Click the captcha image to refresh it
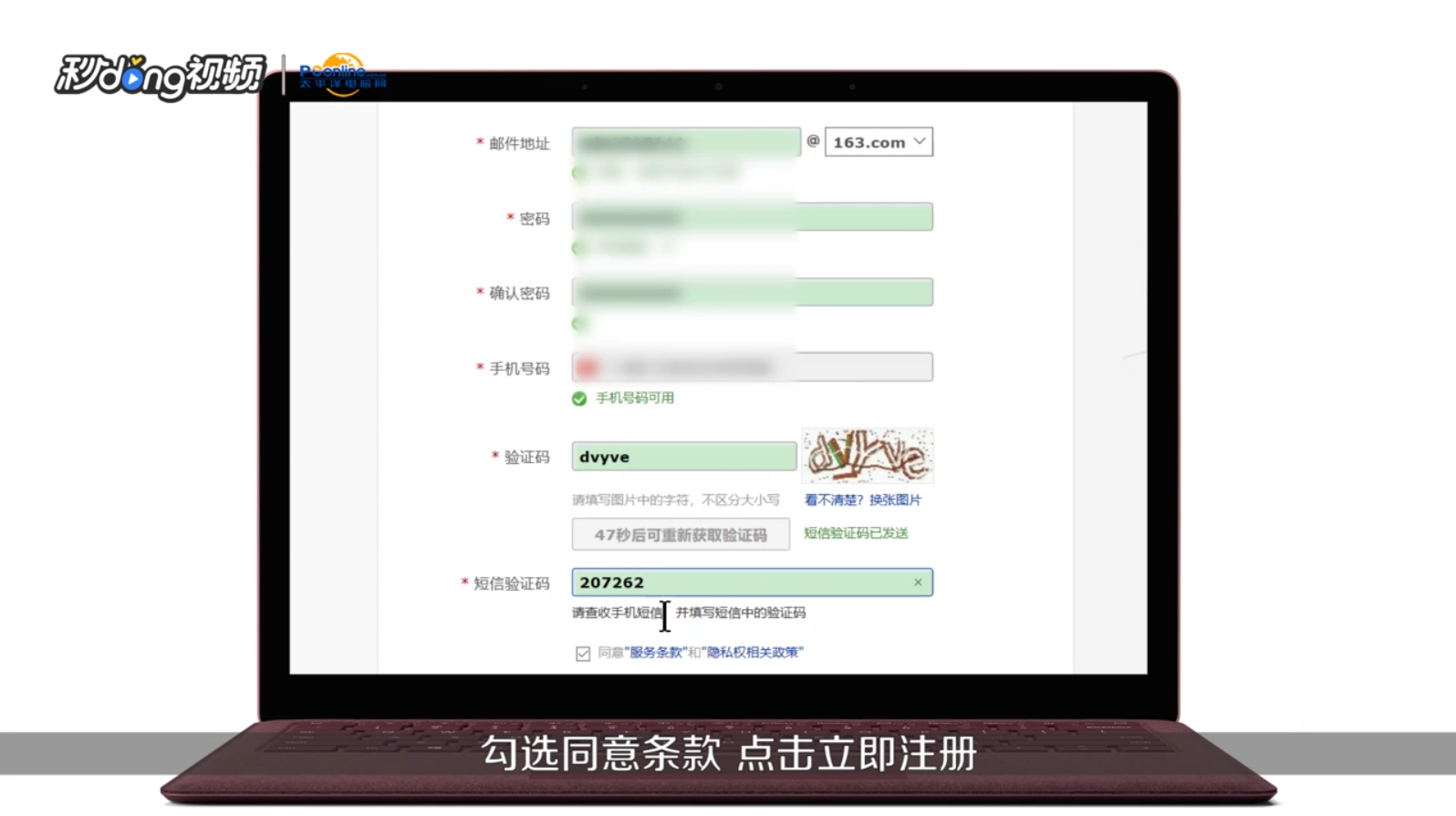Image resolution: width=1456 pixels, height=816 pixels. [868, 456]
